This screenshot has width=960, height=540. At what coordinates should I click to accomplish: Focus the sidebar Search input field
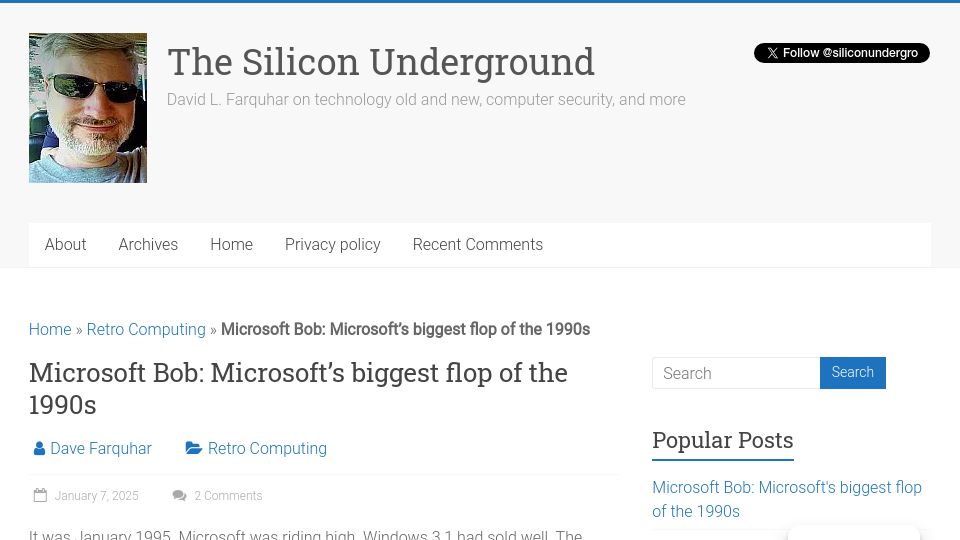point(736,373)
